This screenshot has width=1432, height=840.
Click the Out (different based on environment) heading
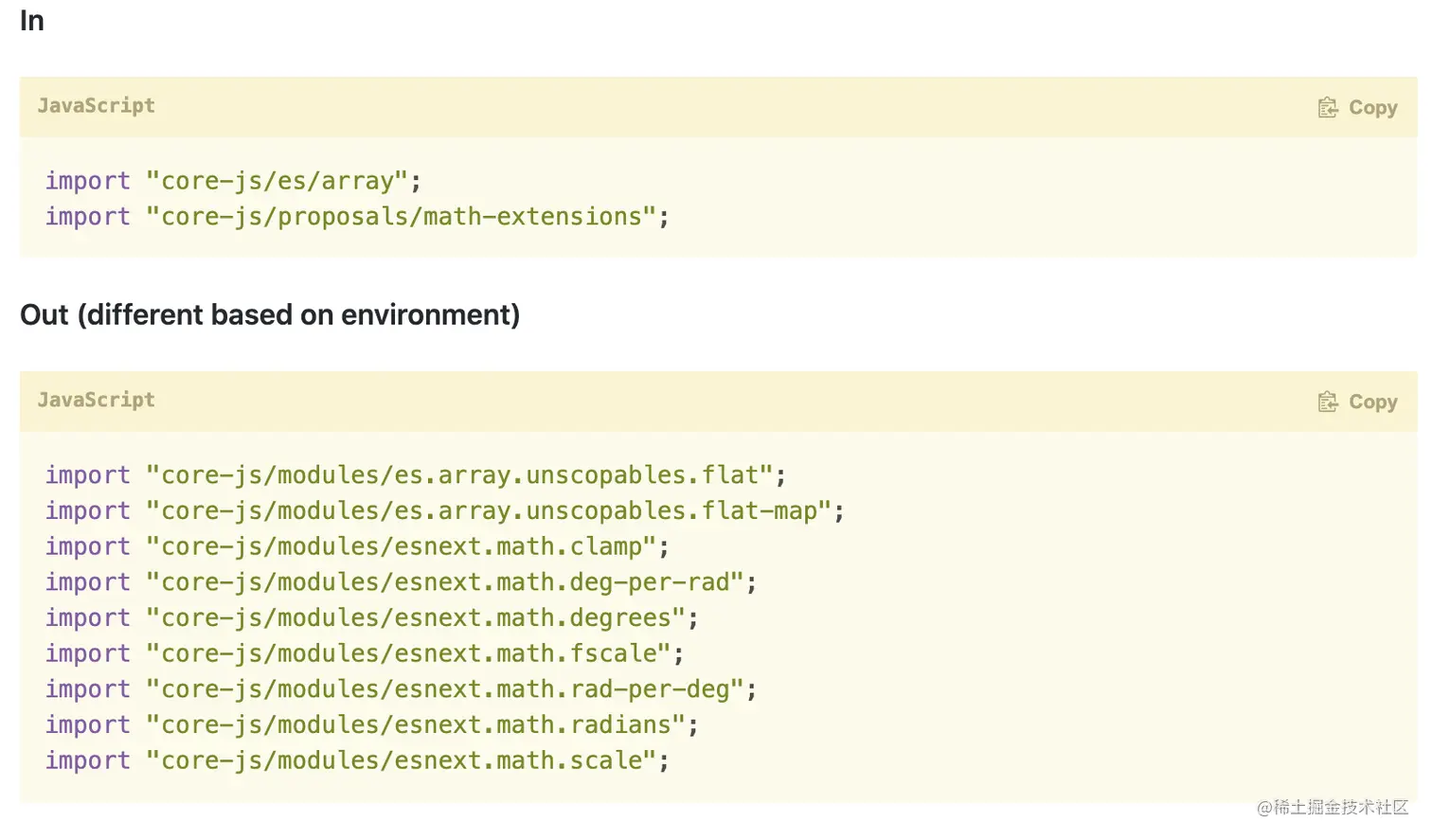[270, 314]
